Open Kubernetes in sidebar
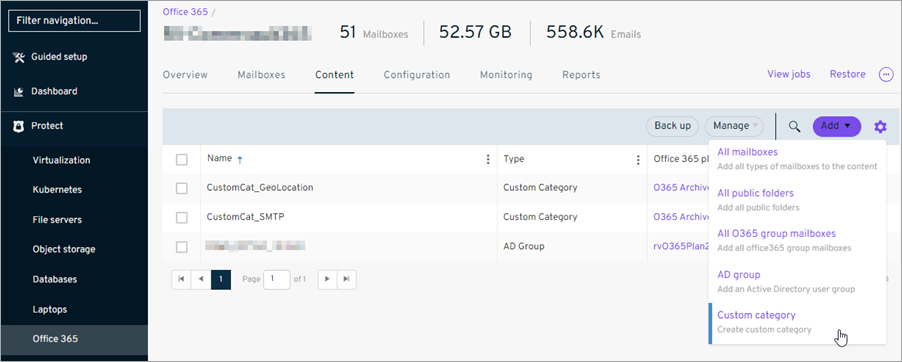The image size is (902, 362). click(58, 190)
